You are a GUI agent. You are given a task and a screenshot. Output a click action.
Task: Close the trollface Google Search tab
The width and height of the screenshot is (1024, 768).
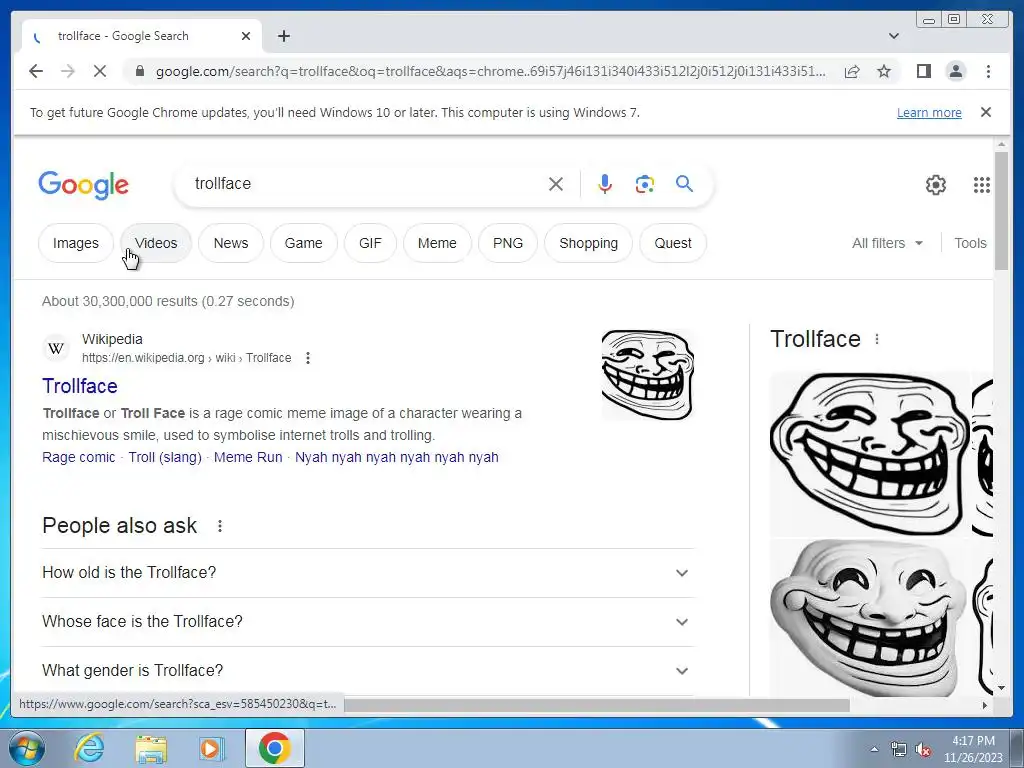tap(246, 36)
